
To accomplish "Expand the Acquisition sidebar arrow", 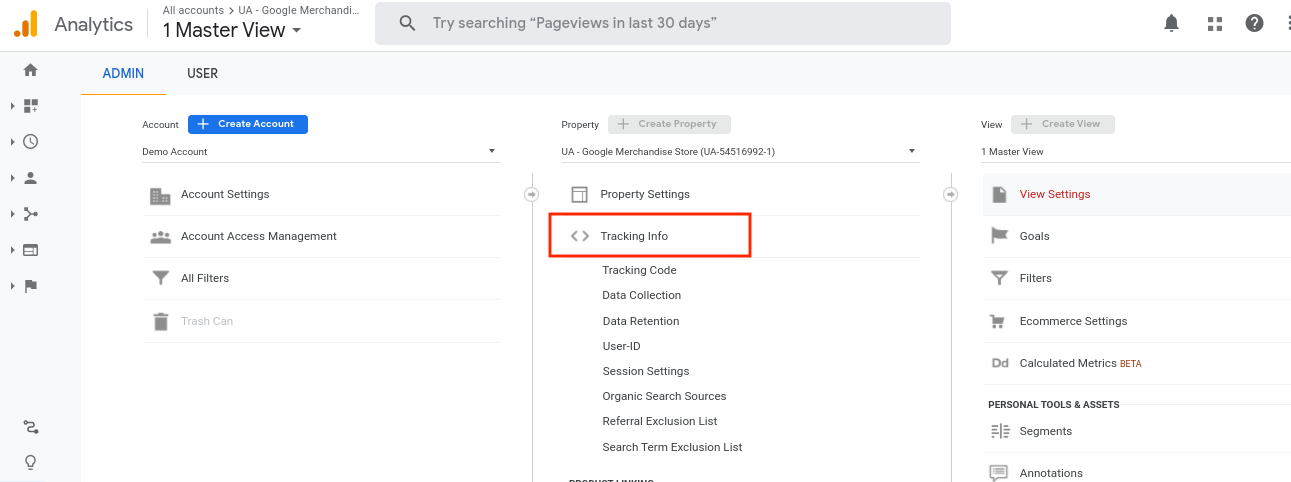I will coord(12,214).
